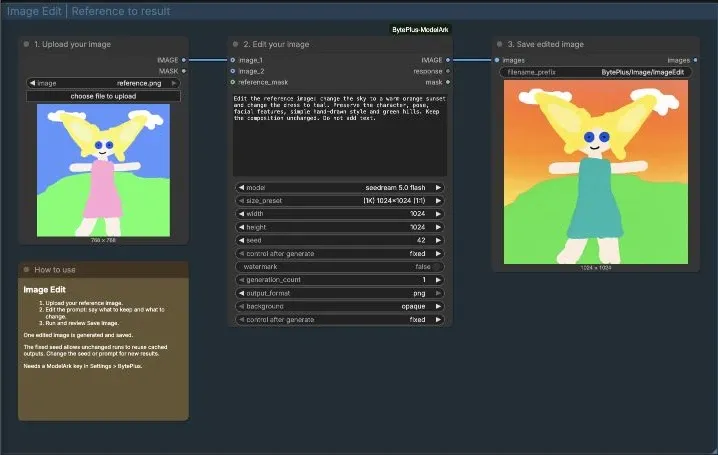This screenshot has height=455, width=718.
Task: Open the model dropdown showing seedream 5.0 flash
Action: pos(340,188)
